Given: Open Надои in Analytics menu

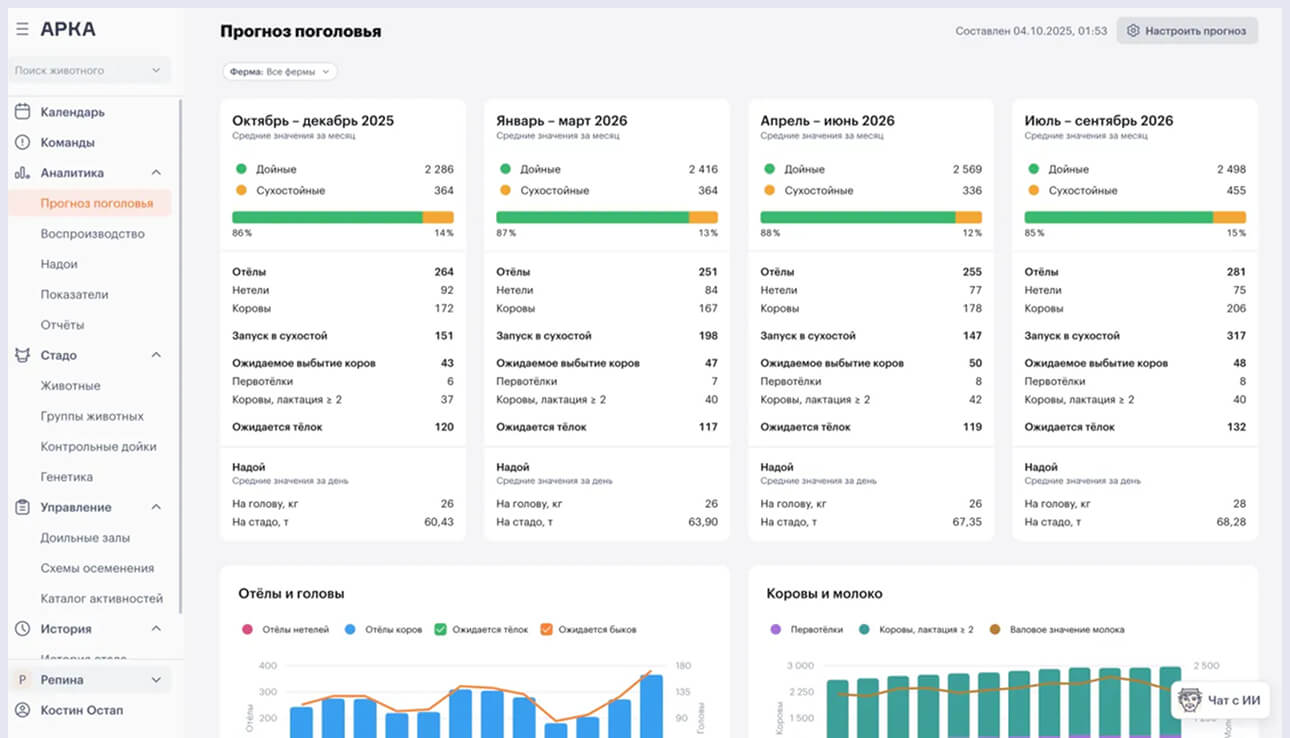Looking at the screenshot, I should (x=59, y=264).
